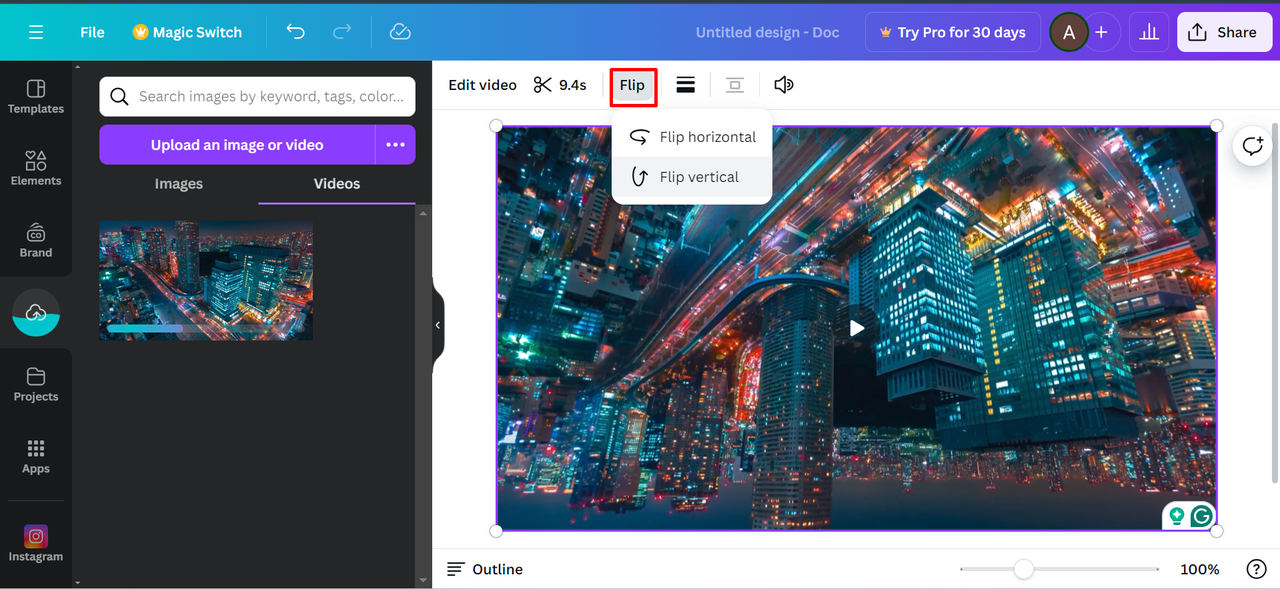Open the analytics insights chart icon
This screenshot has width=1280, height=589.
(1149, 32)
